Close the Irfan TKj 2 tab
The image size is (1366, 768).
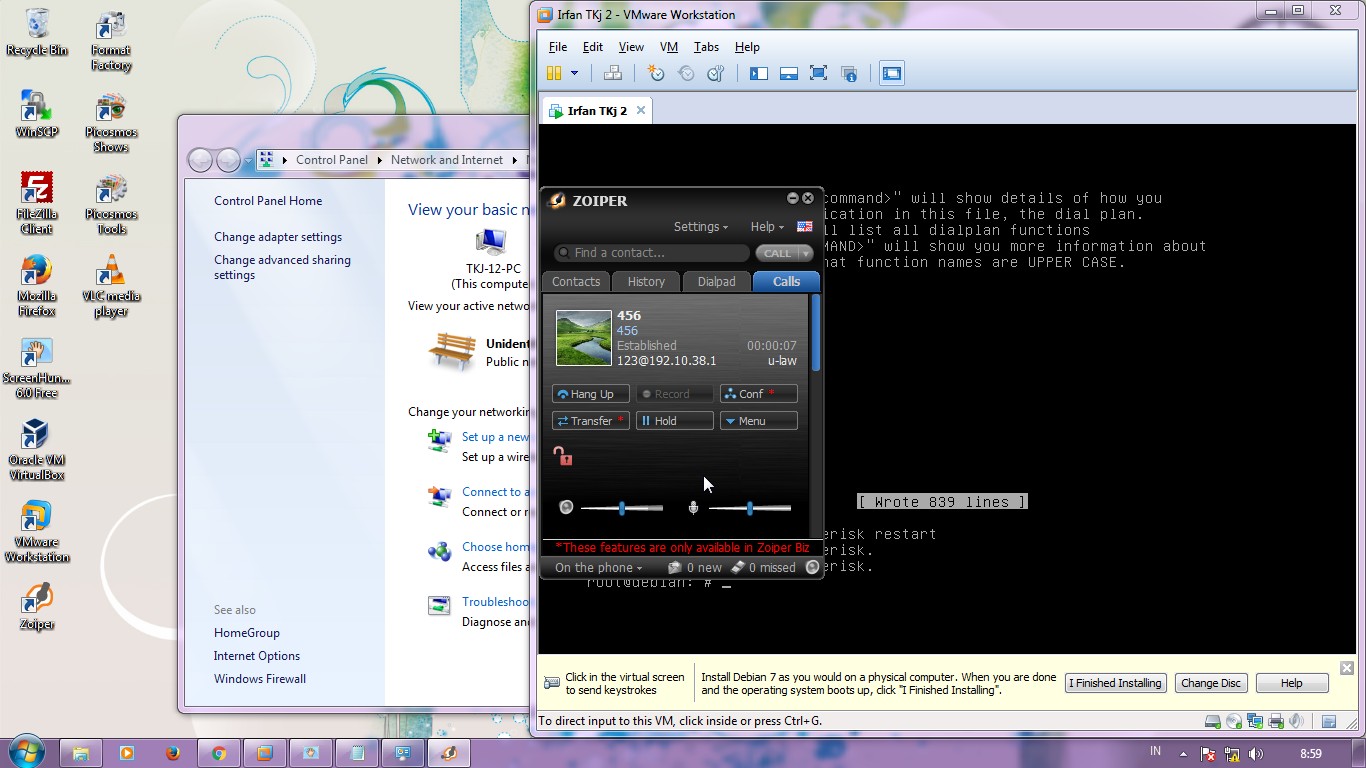click(641, 110)
